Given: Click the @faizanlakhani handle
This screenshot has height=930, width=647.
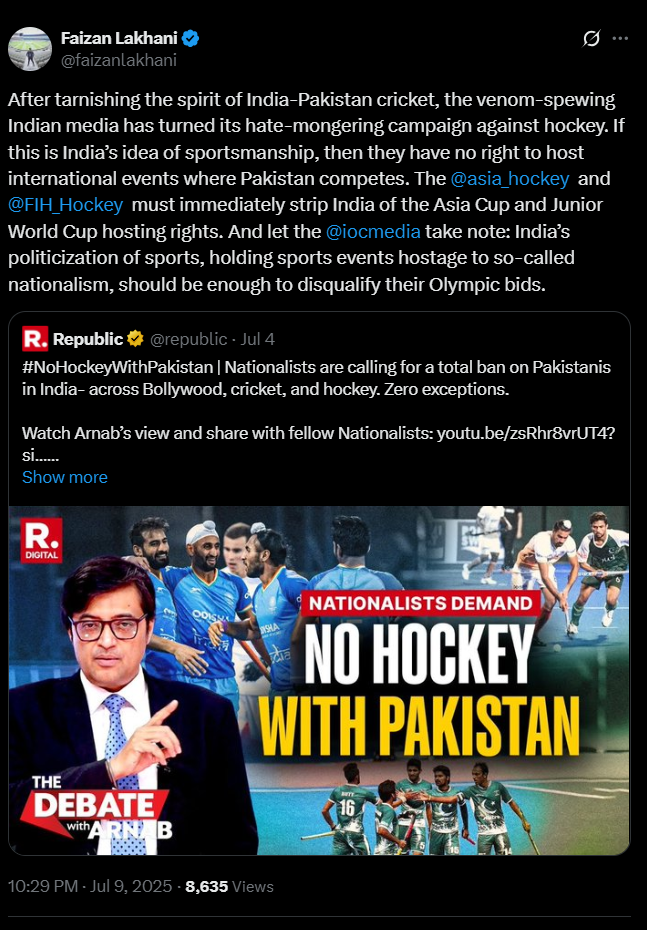Looking at the screenshot, I should point(119,60).
